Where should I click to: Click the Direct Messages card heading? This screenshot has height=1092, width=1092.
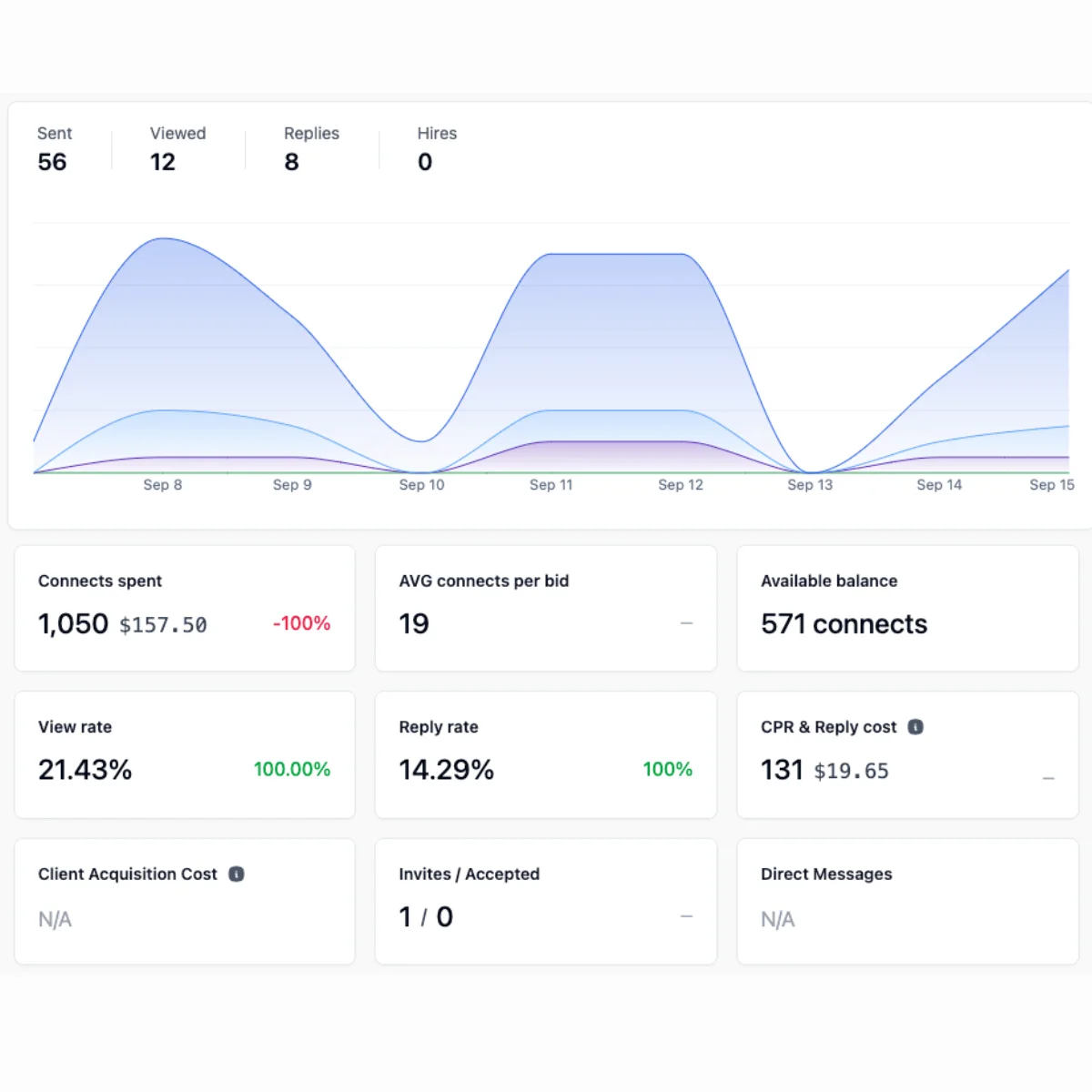826,875
